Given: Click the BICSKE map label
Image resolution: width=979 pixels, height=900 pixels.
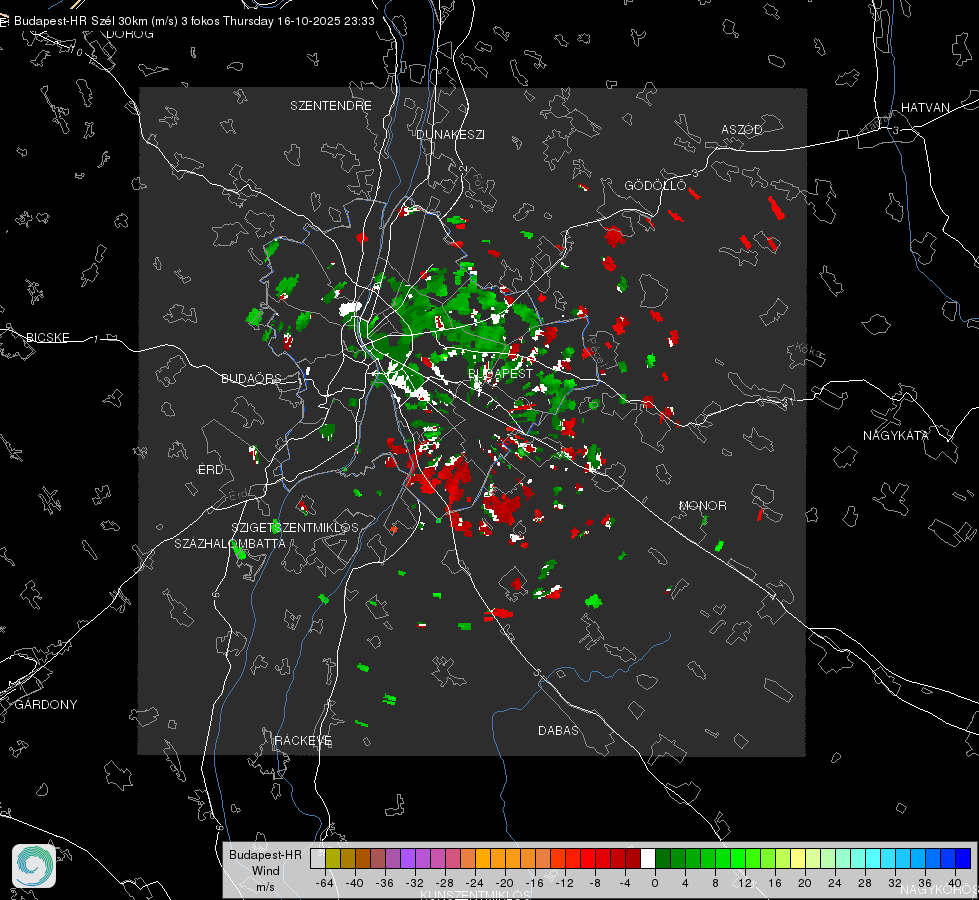Looking at the screenshot, I should [x=48, y=337].
